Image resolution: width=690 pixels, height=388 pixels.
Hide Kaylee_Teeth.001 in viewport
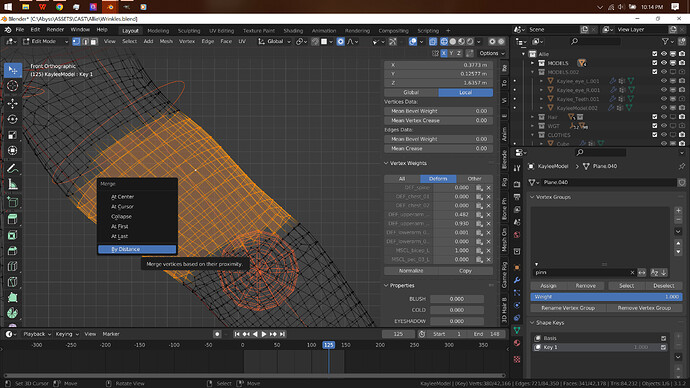click(664, 99)
